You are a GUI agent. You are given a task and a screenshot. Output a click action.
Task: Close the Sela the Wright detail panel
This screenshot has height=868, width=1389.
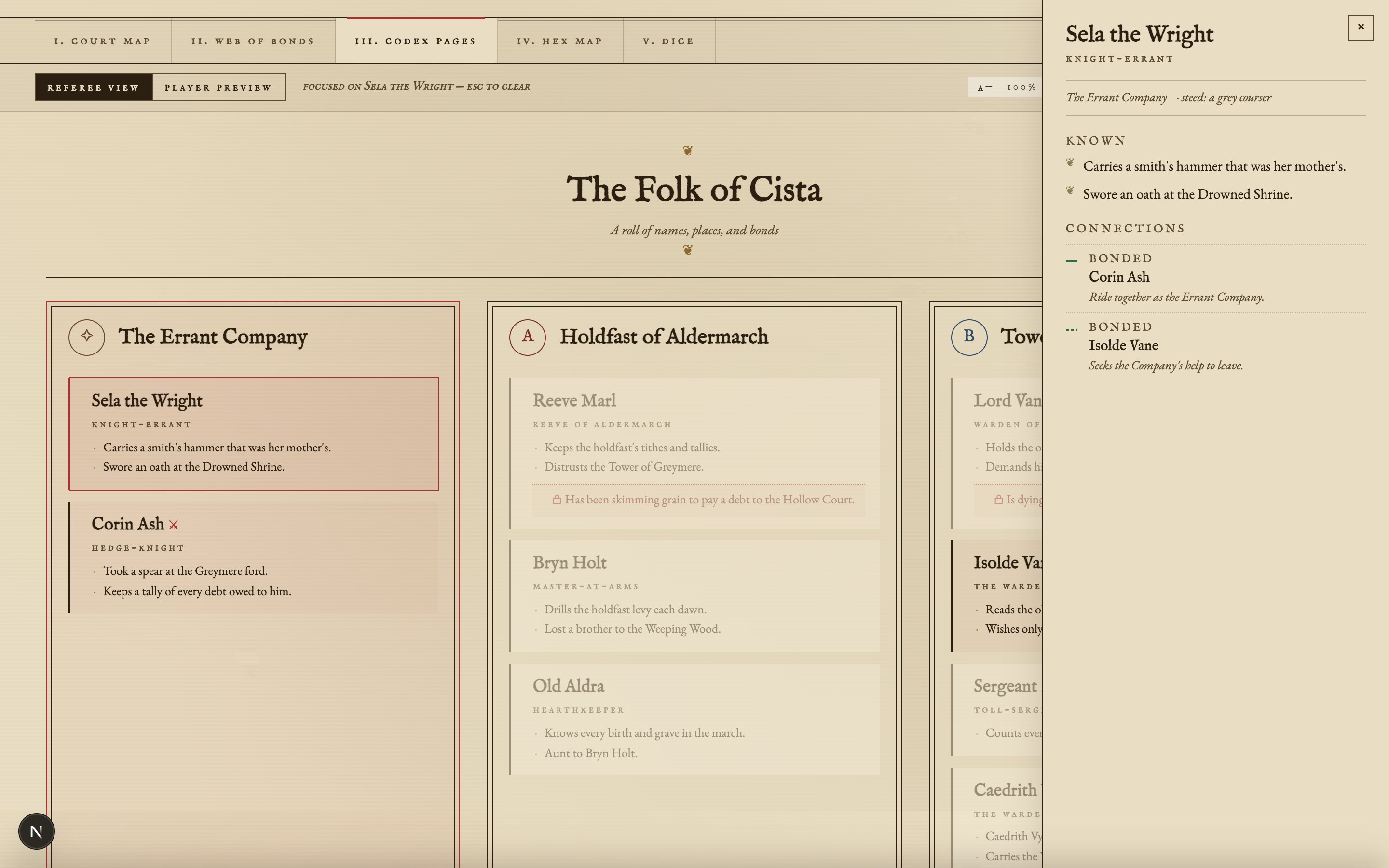pyautogui.click(x=1360, y=27)
